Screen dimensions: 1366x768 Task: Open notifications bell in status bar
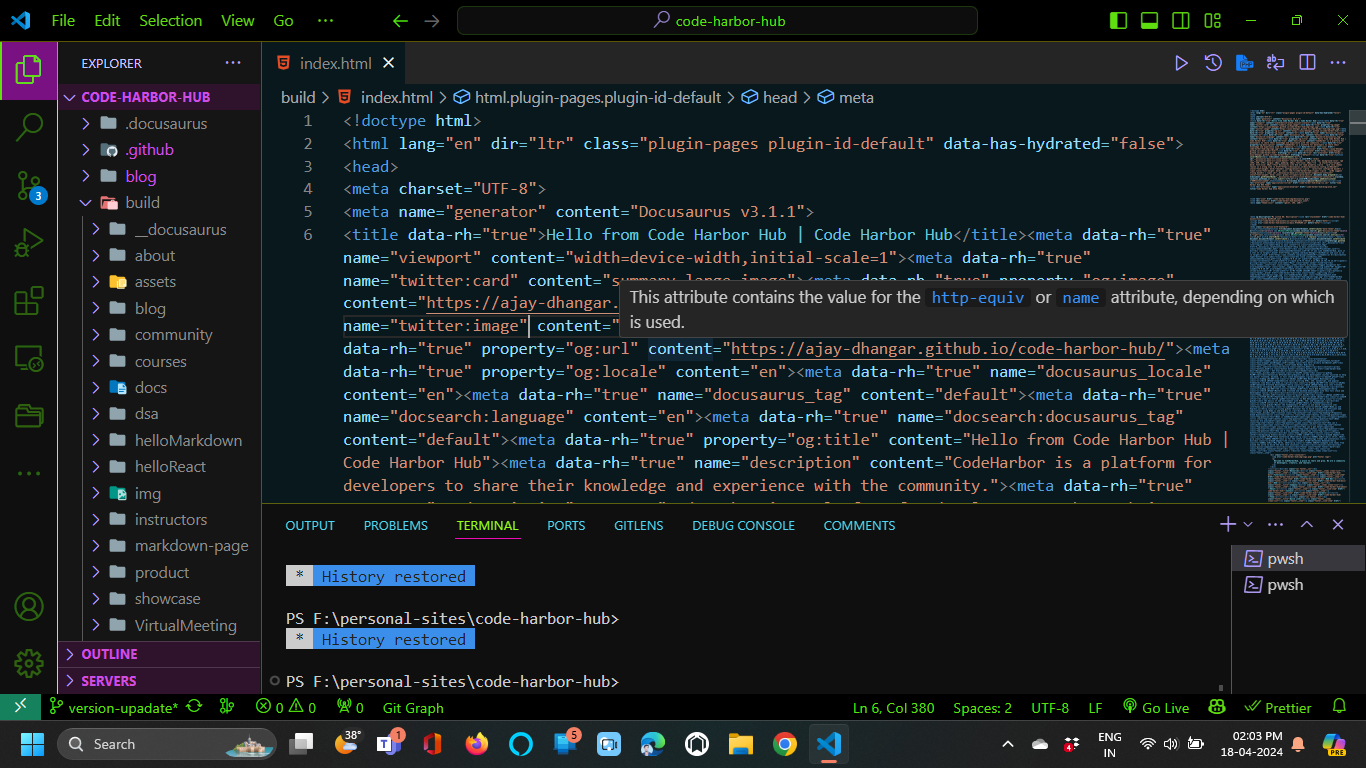[x=1339, y=707]
